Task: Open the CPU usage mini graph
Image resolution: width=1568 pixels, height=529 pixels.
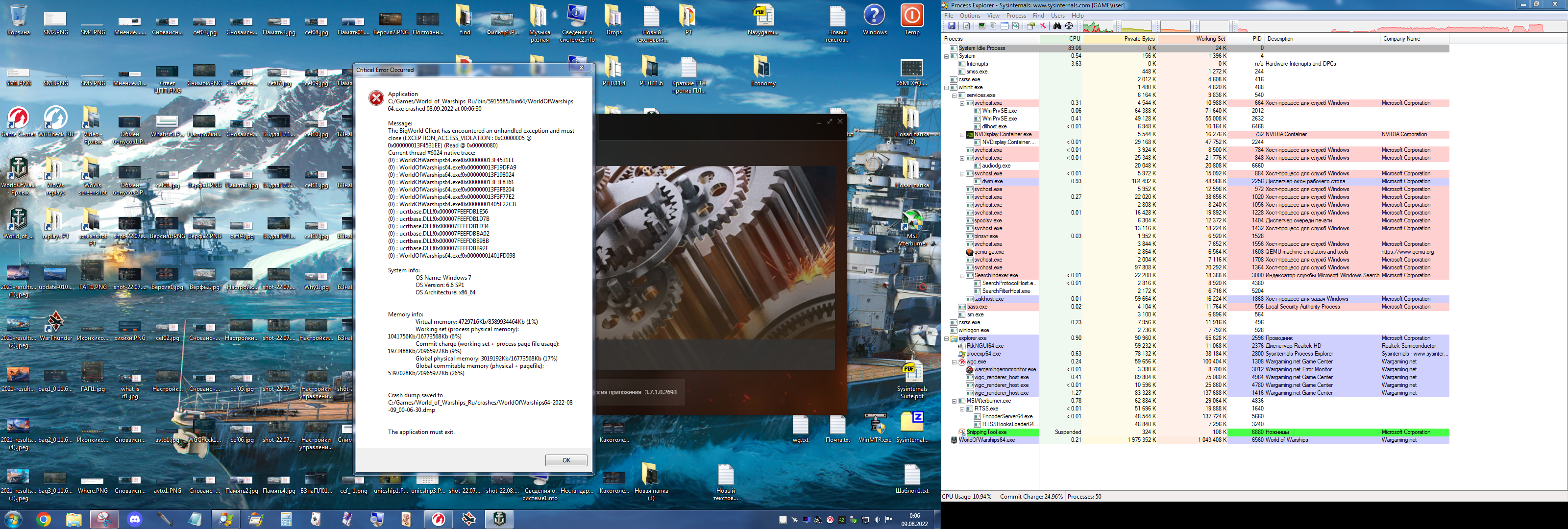Action: [1098, 26]
